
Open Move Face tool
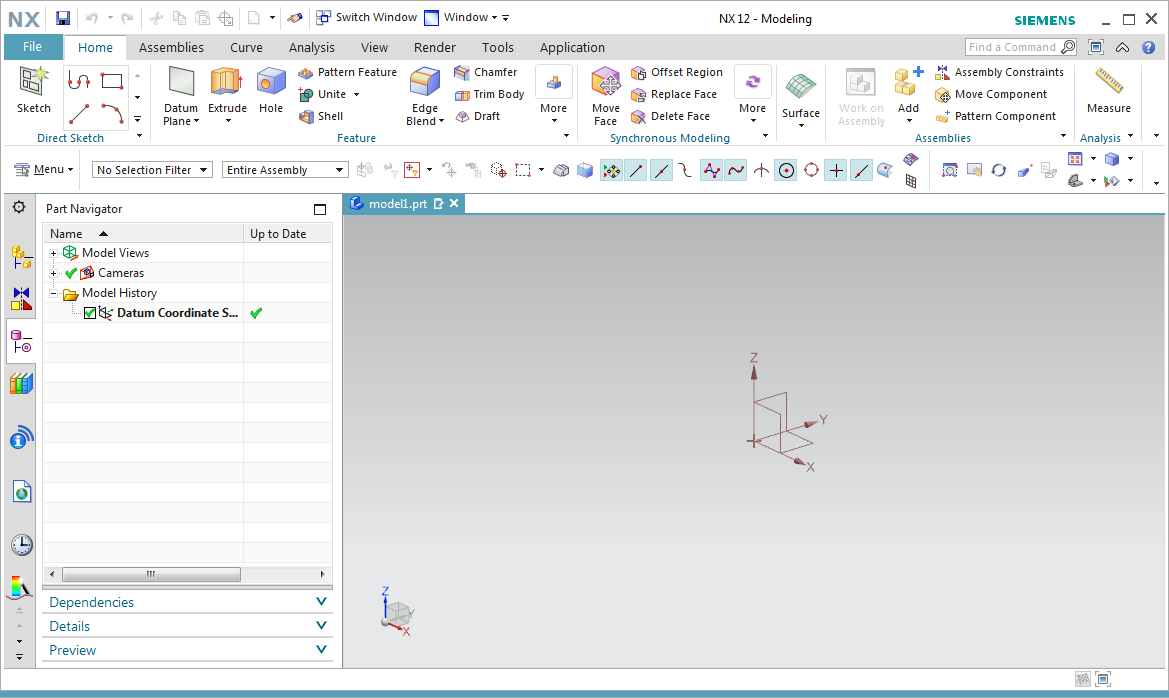(x=605, y=95)
